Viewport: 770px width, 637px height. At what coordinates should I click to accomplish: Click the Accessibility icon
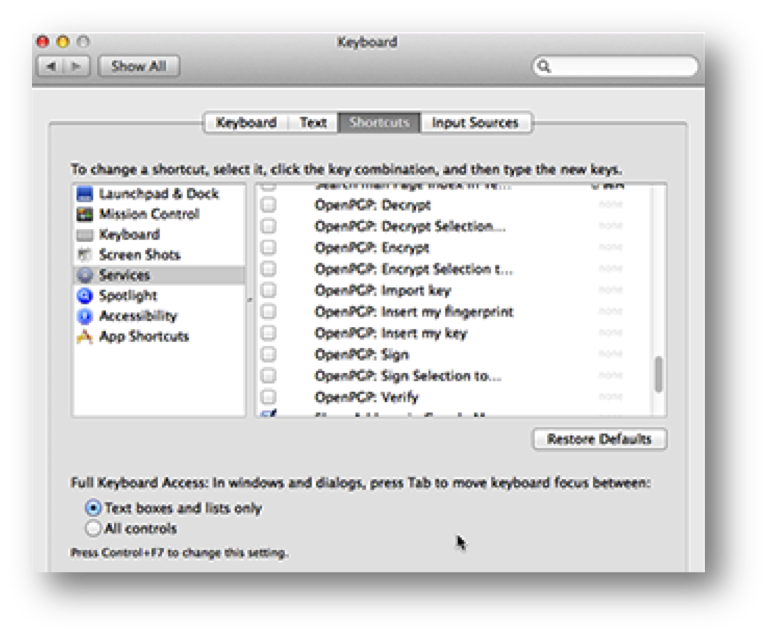84,316
